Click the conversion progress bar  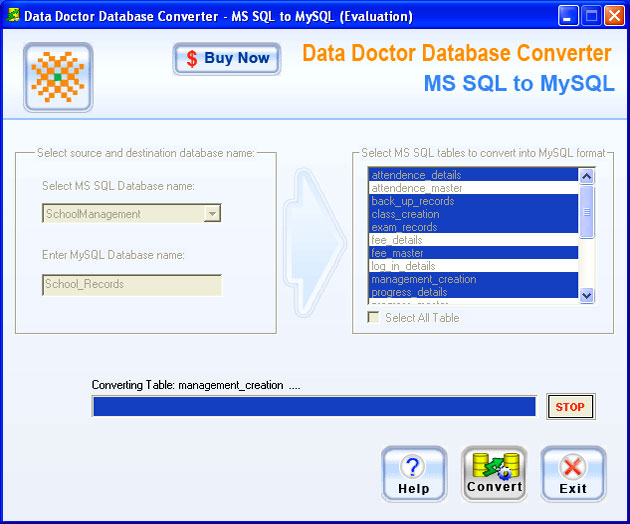coord(314,406)
